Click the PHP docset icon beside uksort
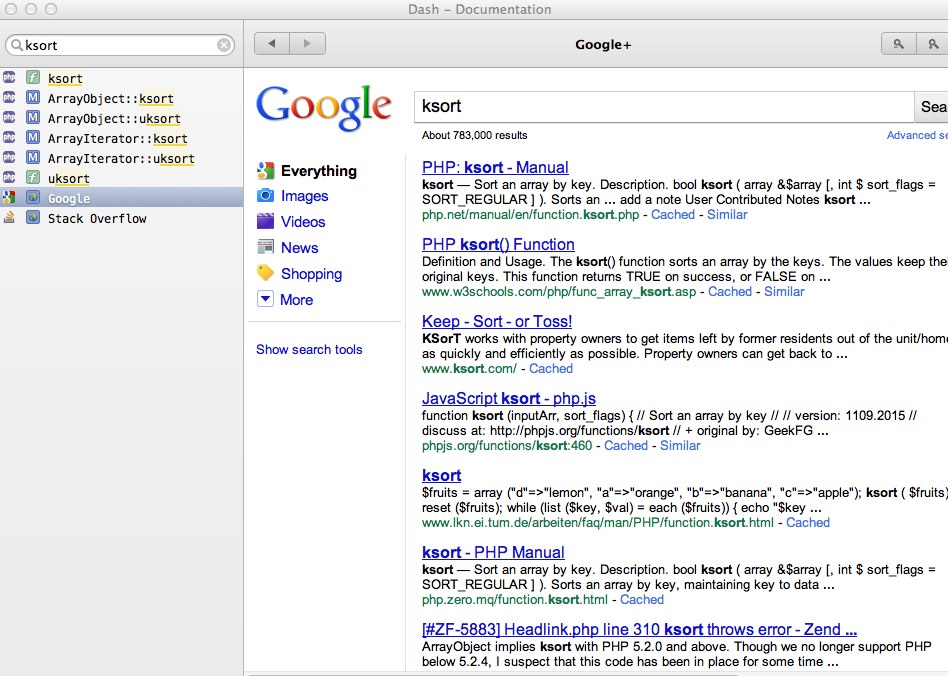This screenshot has width=948, height=676. (9, 177)
